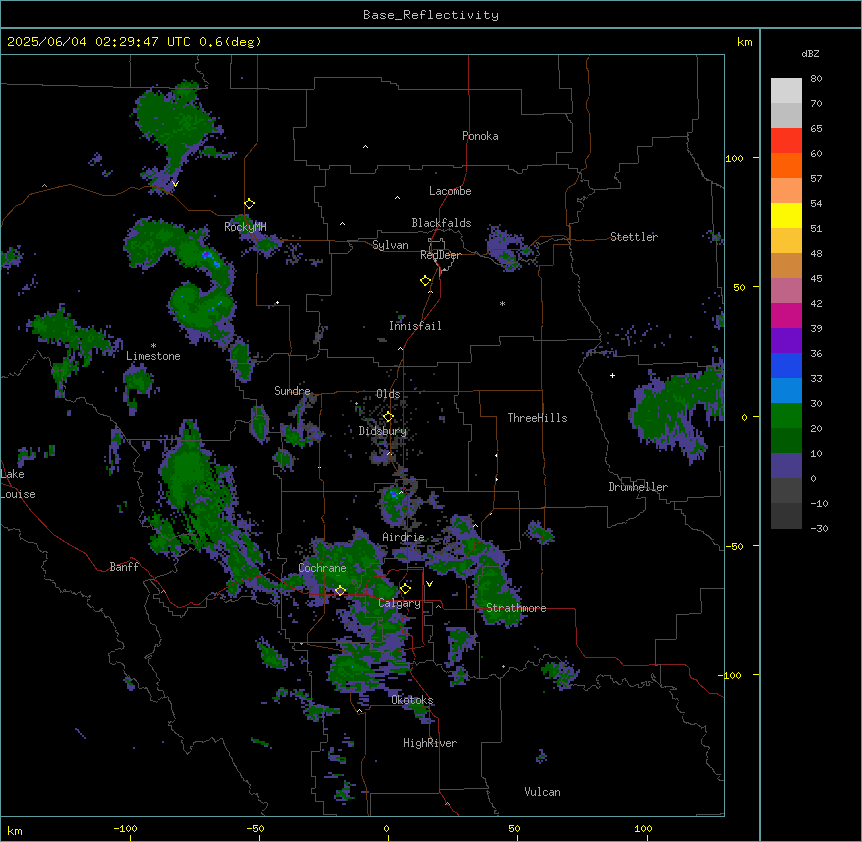Click the 100 tick on the vertical axis
Image resolution: width=862 pixels, height=842 pixels.
(734, 158)
